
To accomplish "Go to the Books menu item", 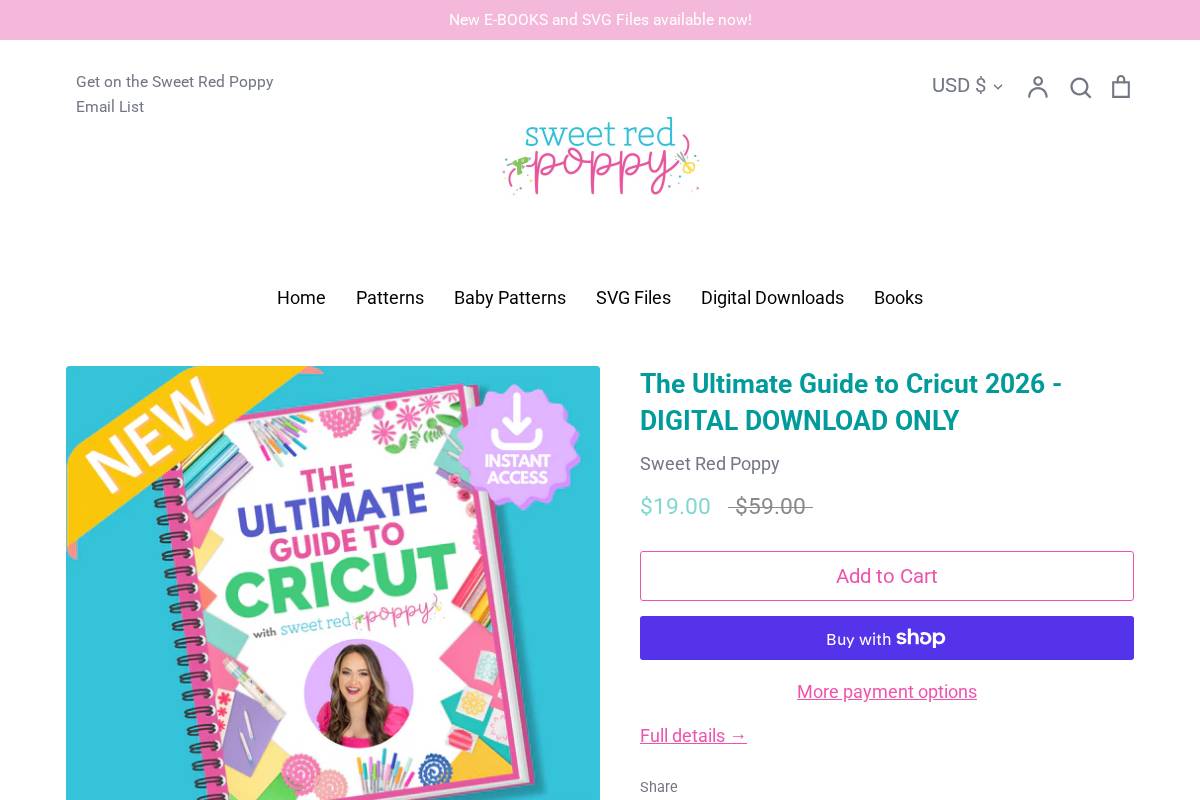I will (898, 298).
